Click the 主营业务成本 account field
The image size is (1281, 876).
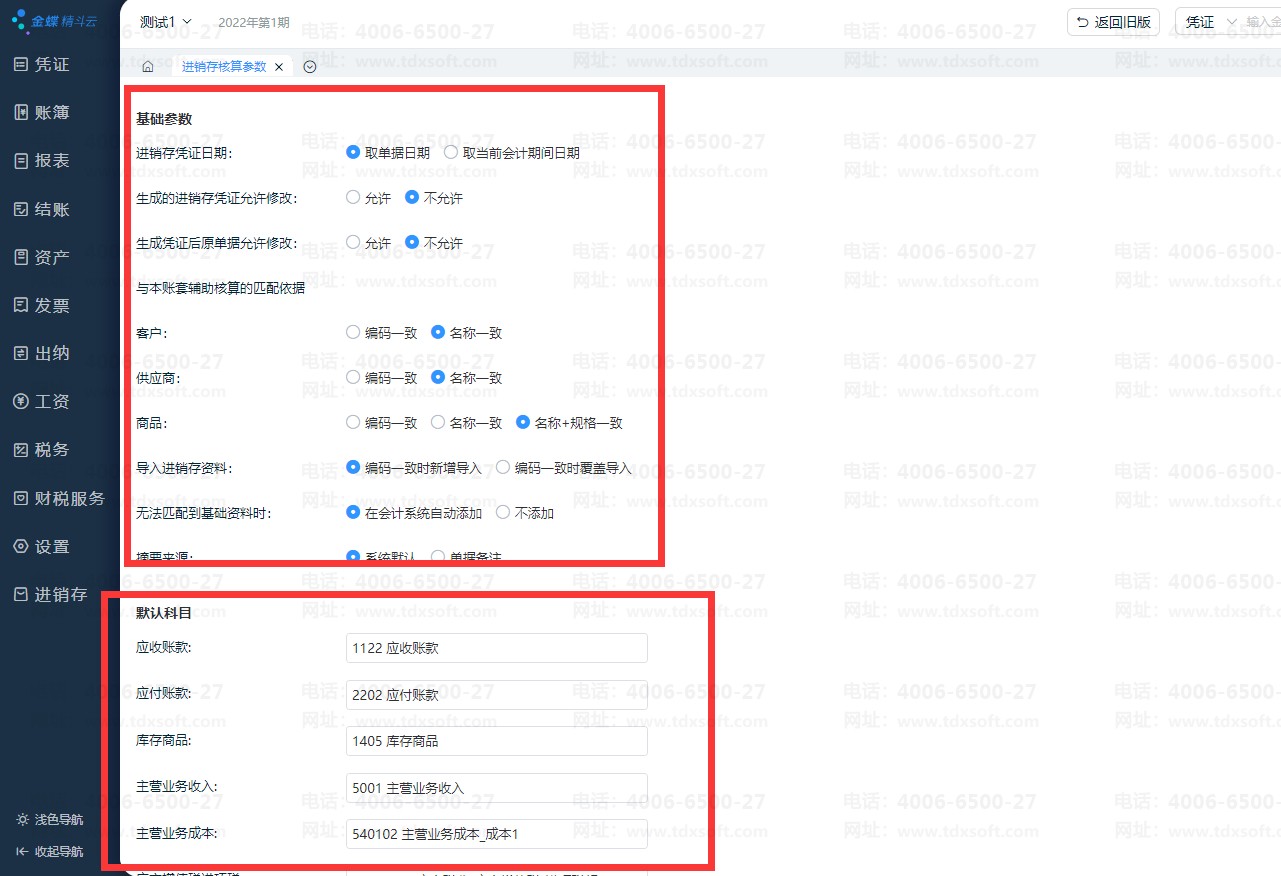[x=497, y=834]
